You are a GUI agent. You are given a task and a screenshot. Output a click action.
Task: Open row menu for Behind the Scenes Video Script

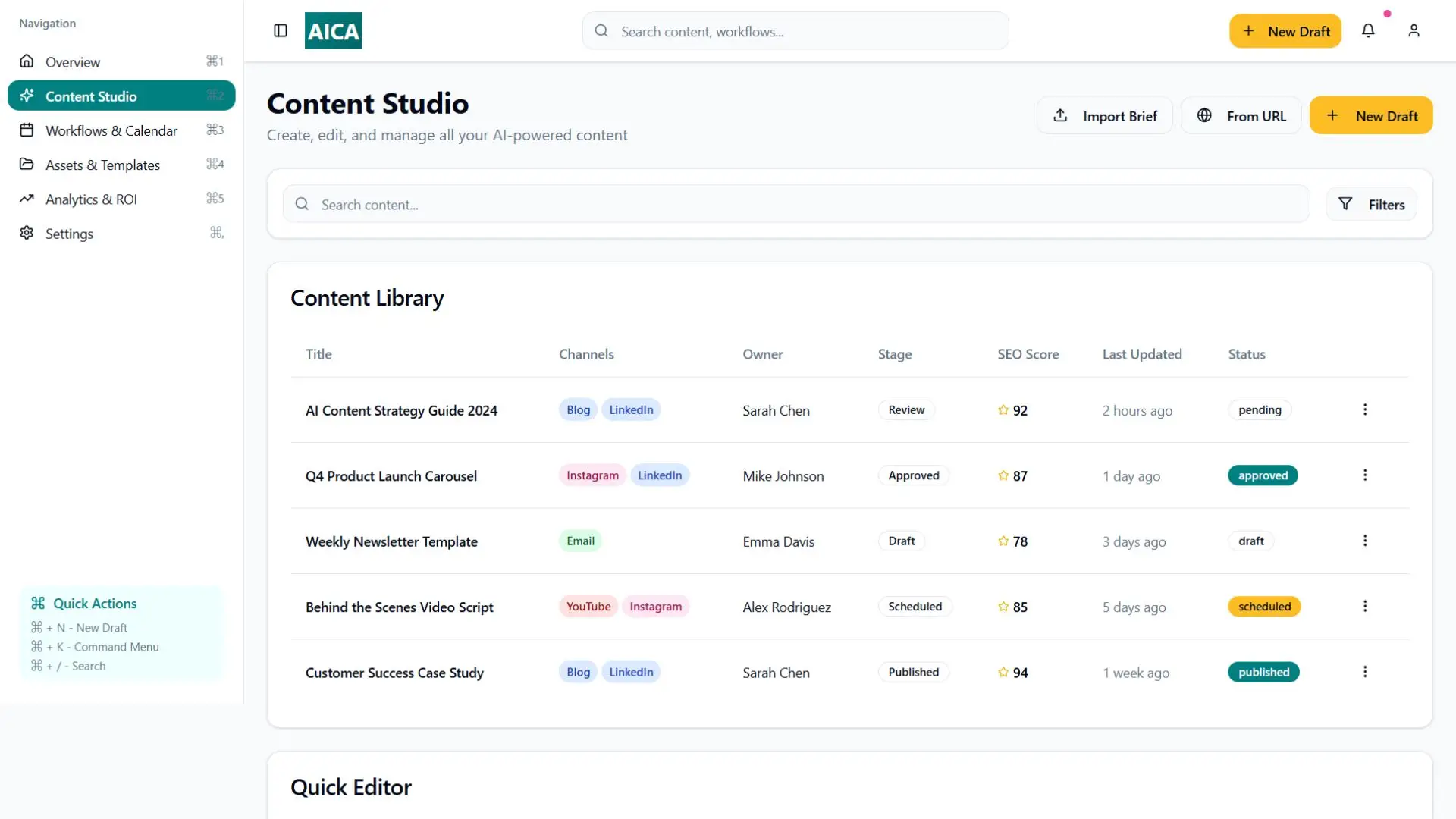click(x=1365, y=607)
